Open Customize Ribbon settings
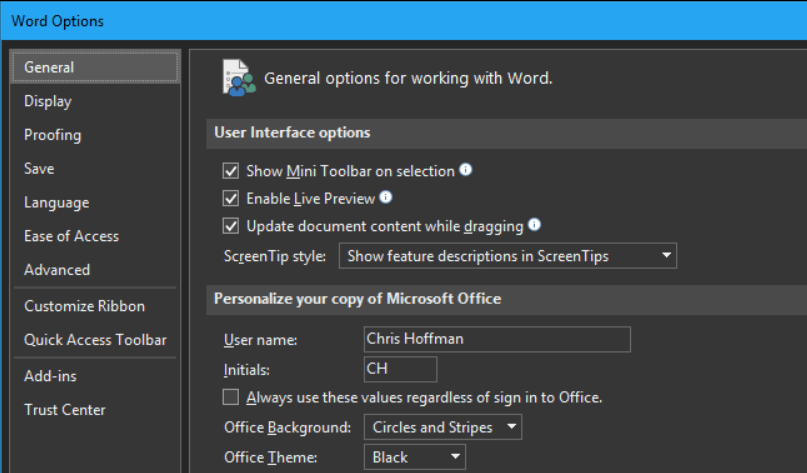Screen dimensions: 807x473 (84, 306)
